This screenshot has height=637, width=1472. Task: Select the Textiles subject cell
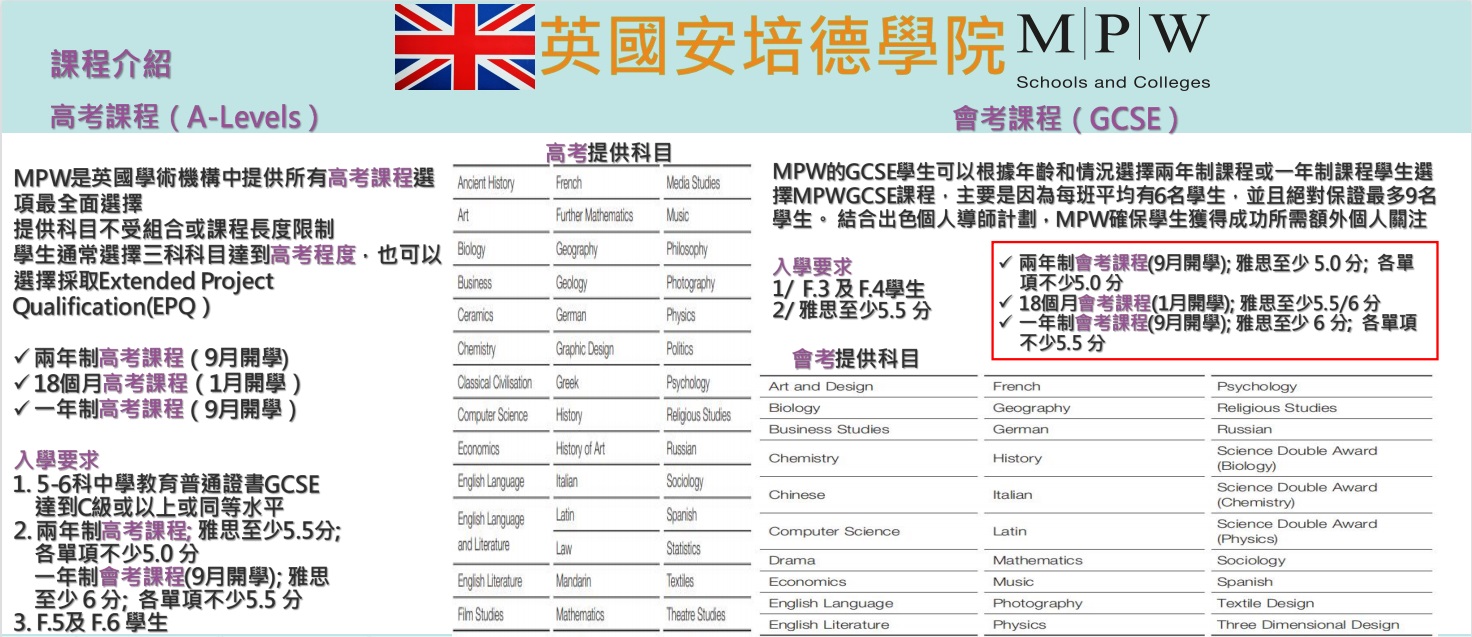(680, 581)
